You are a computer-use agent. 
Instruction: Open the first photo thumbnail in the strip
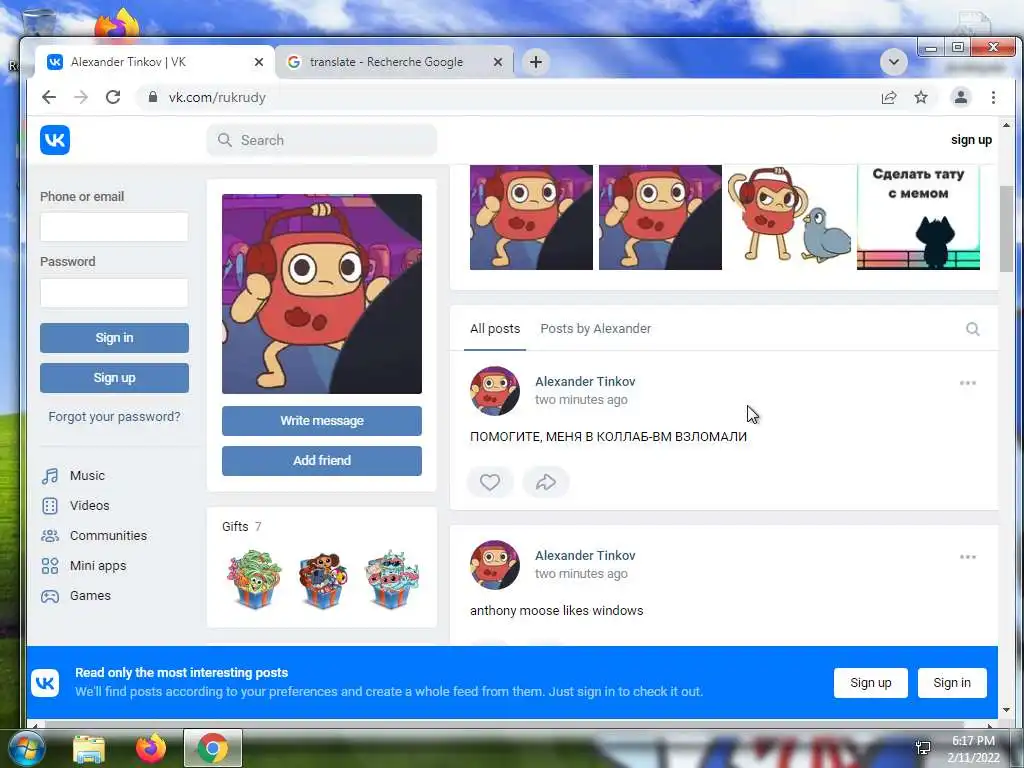coord(532,217)
